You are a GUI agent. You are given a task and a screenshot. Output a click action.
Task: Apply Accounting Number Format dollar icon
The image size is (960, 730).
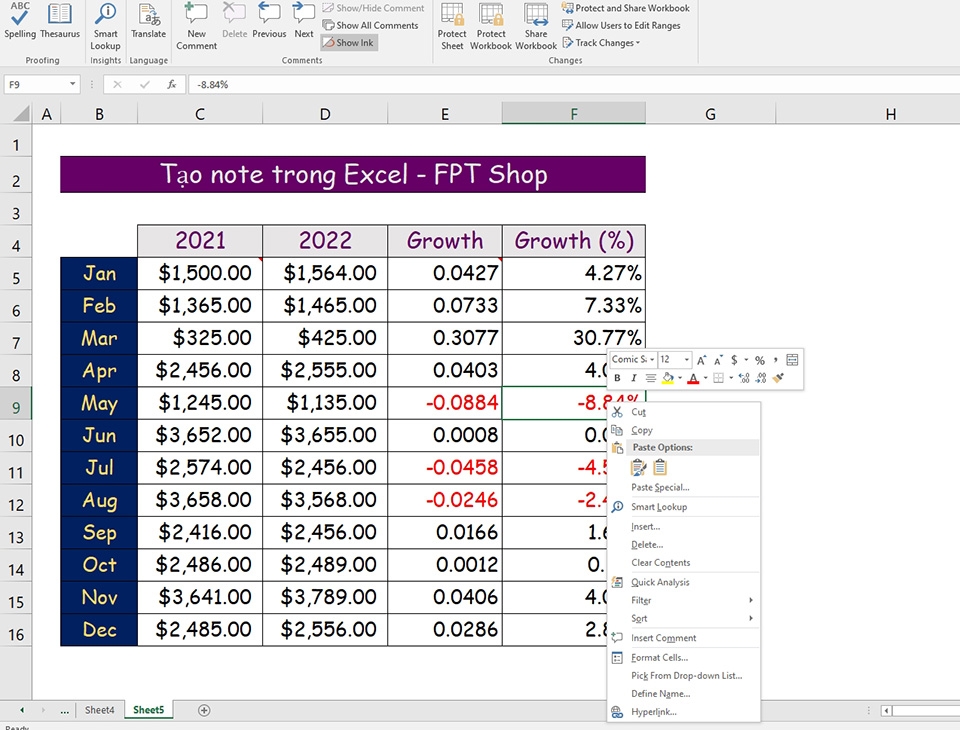tap(734, 360)
